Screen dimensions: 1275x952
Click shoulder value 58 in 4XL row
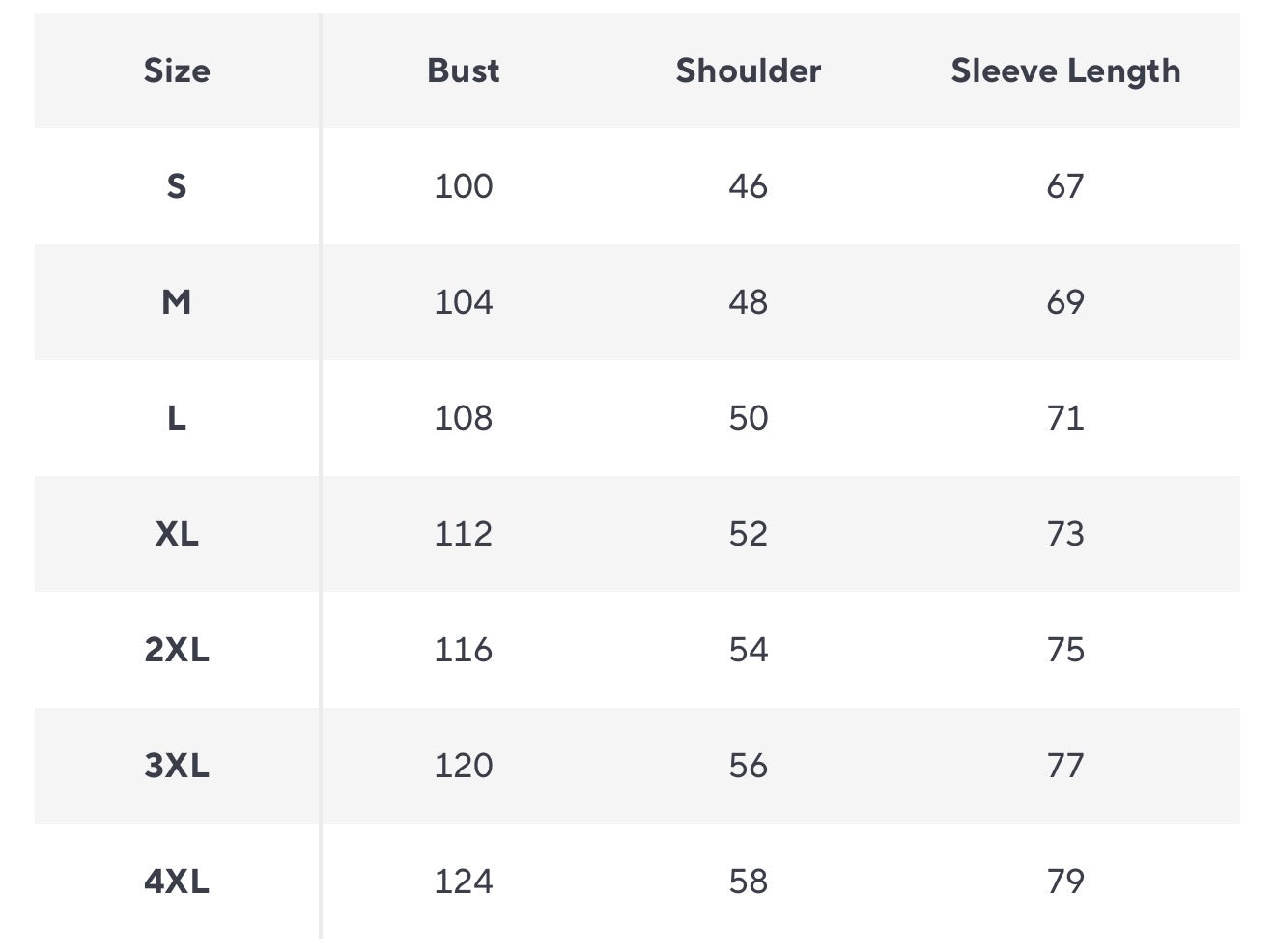(x=748, y=882)
